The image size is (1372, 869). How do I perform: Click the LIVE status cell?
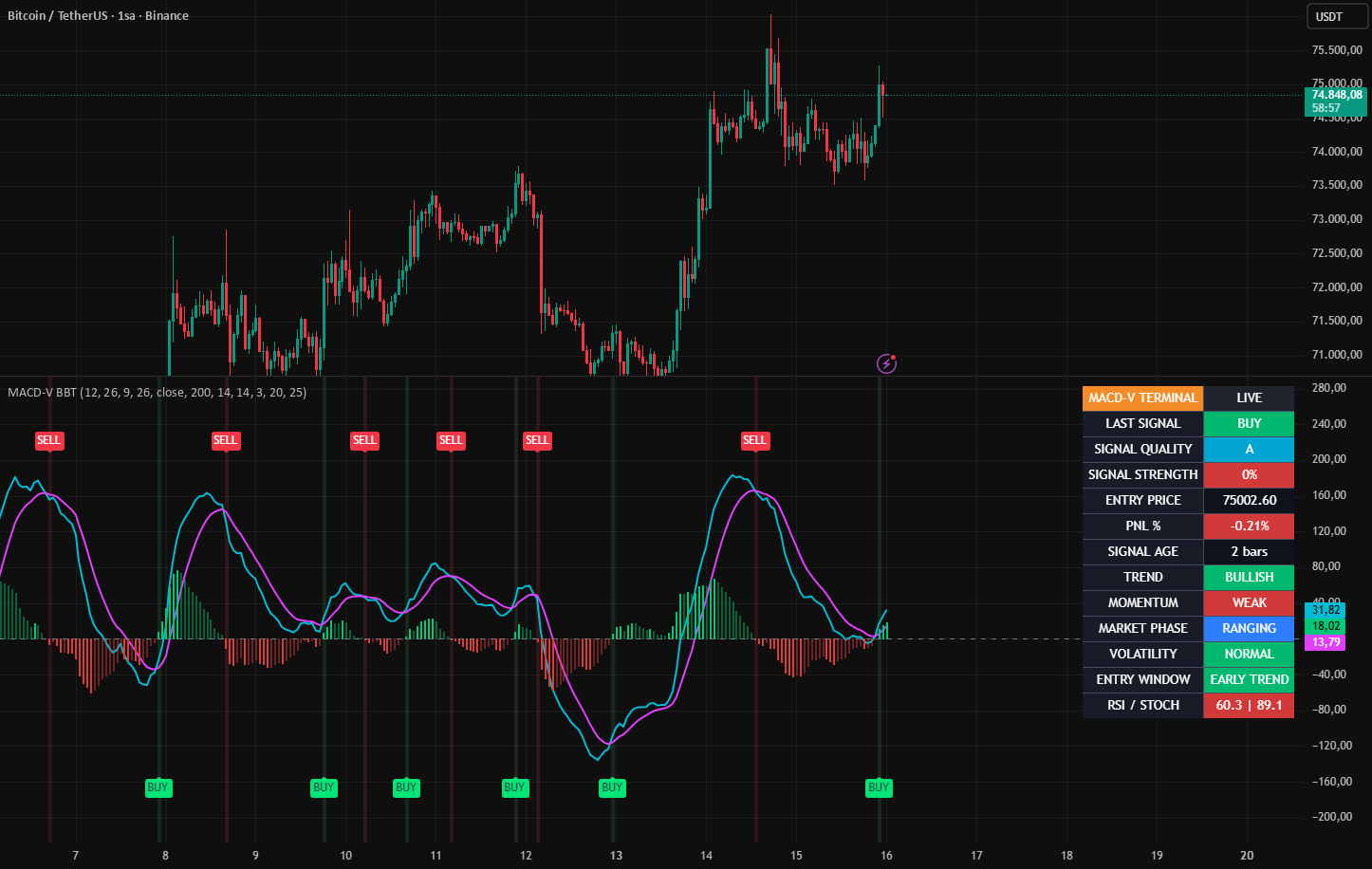(1249, 398)
